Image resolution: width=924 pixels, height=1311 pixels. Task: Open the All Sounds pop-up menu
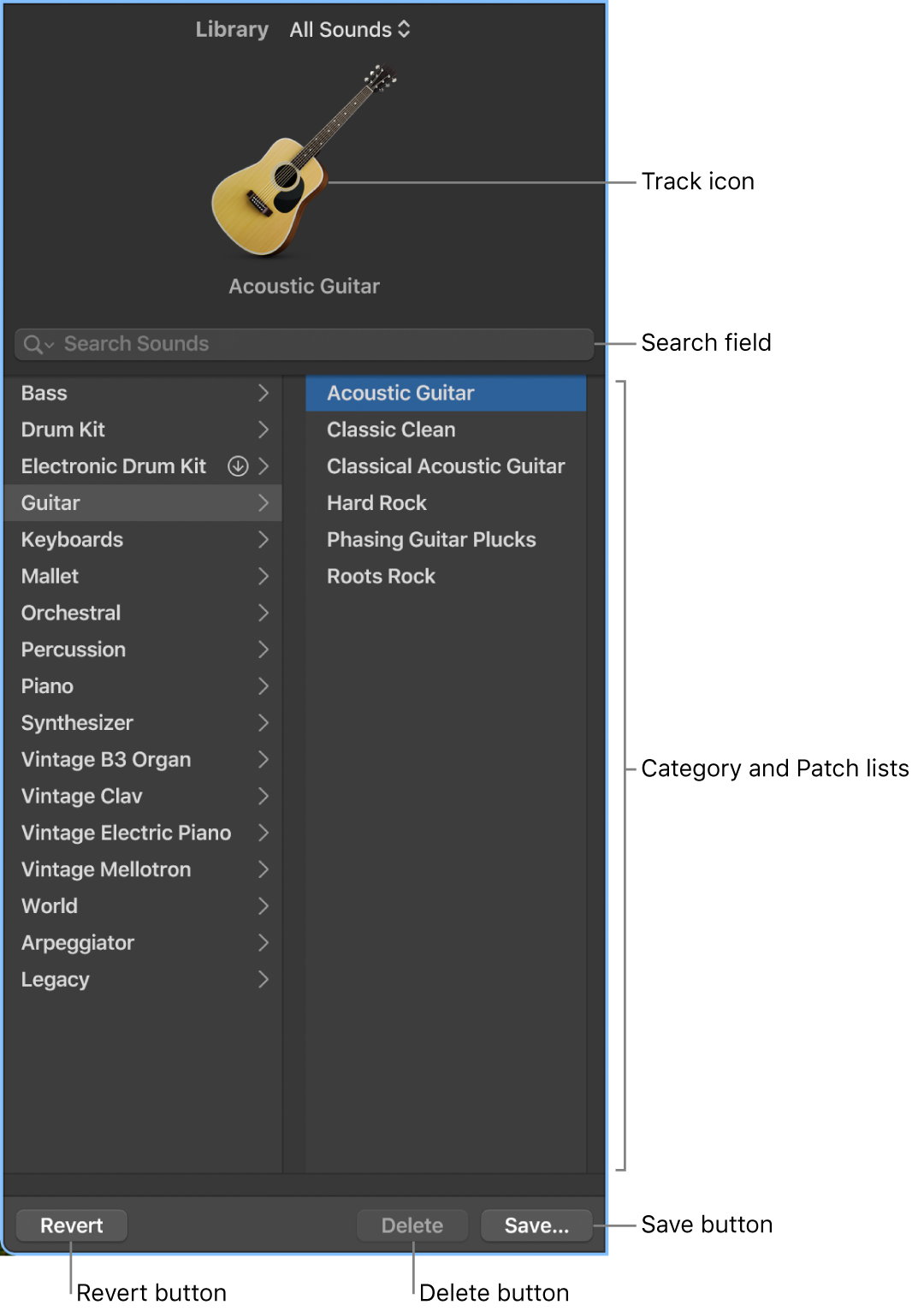[350, 30]
